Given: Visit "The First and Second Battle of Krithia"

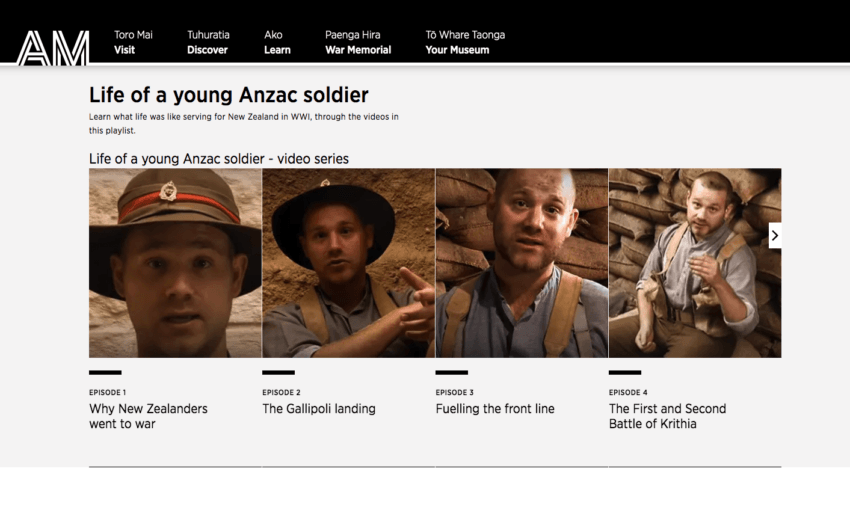Looking at the screenshot, I should (667, 416).
